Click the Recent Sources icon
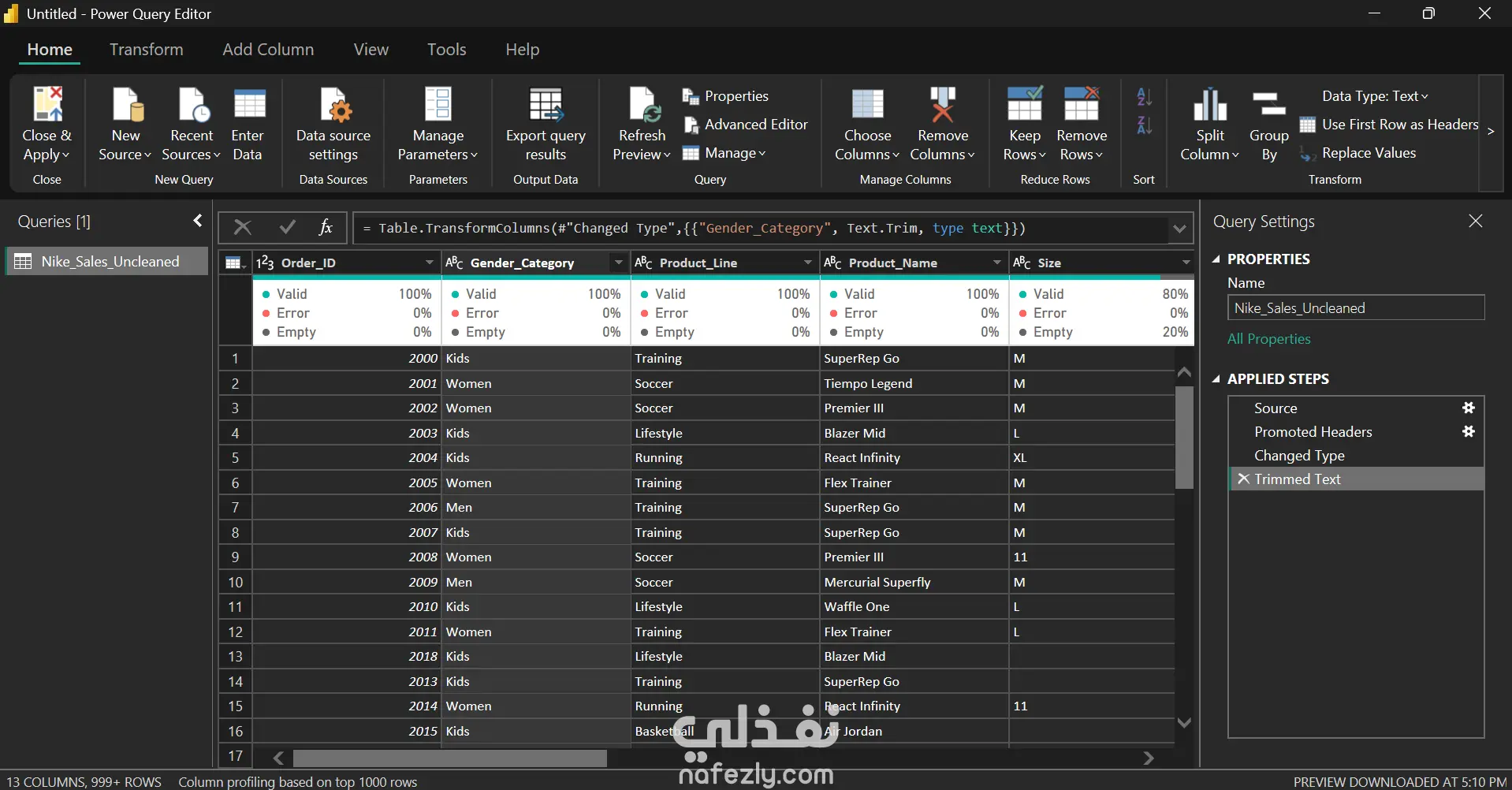 (x=192, y=104)
